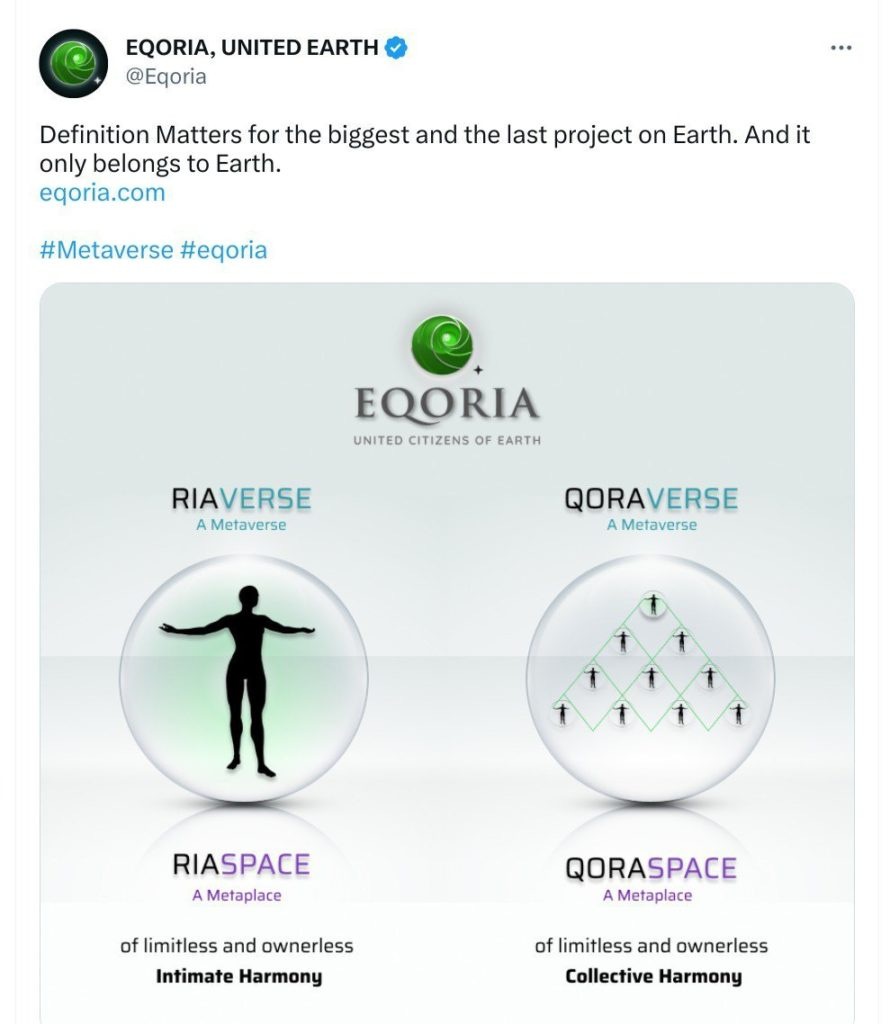890x1024 pixels.
Task: Click the single human silhouette sphere
Action: pos(243,678)
